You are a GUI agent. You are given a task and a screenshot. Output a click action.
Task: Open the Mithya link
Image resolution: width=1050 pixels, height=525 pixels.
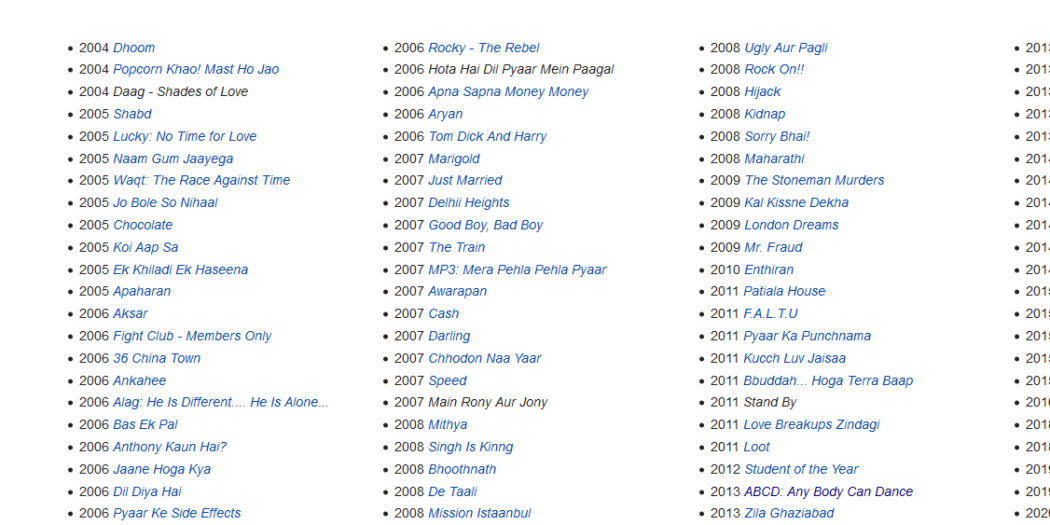coord(448,425)
